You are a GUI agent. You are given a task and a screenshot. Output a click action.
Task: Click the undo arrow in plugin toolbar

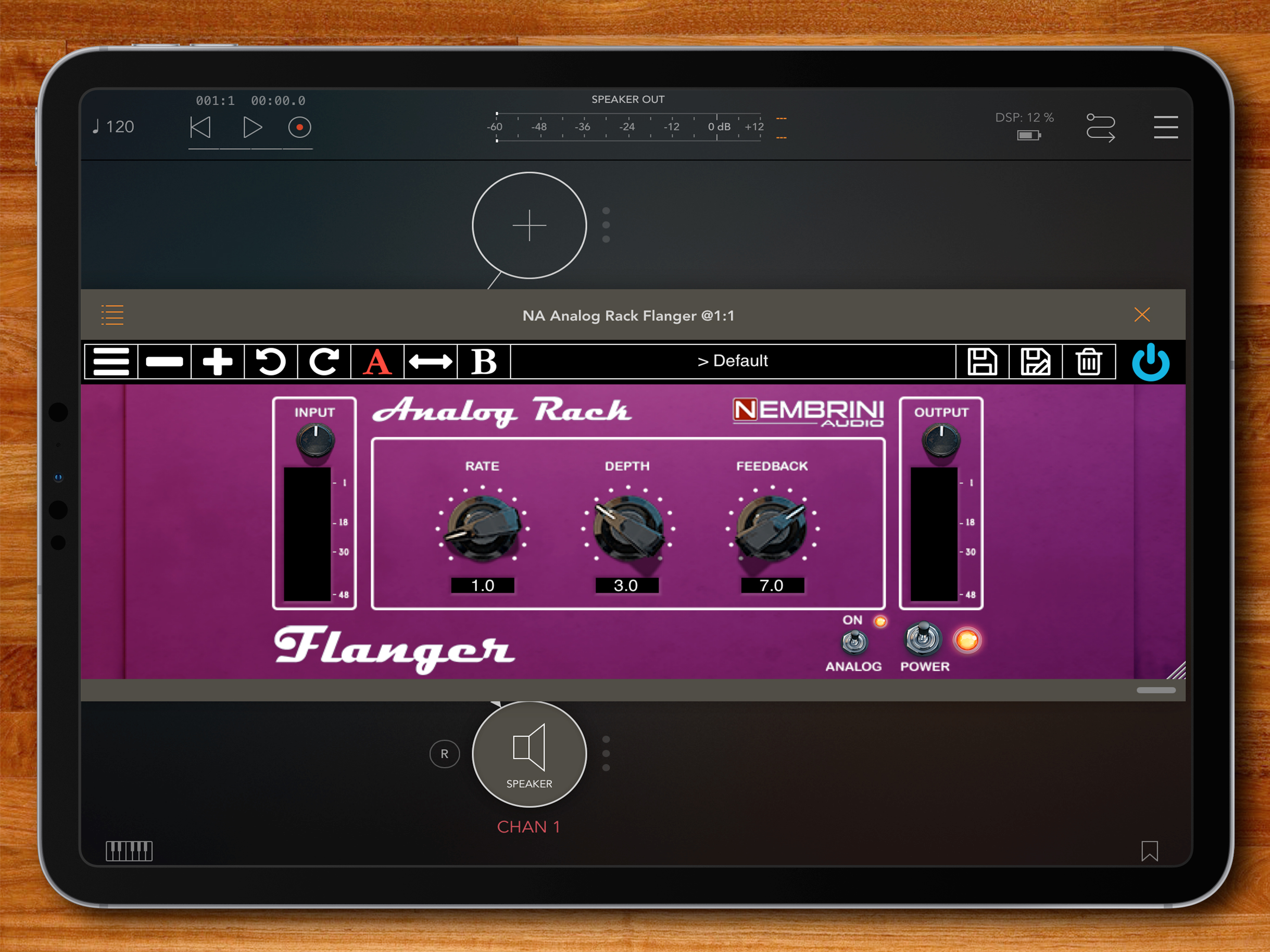(271, 361)
